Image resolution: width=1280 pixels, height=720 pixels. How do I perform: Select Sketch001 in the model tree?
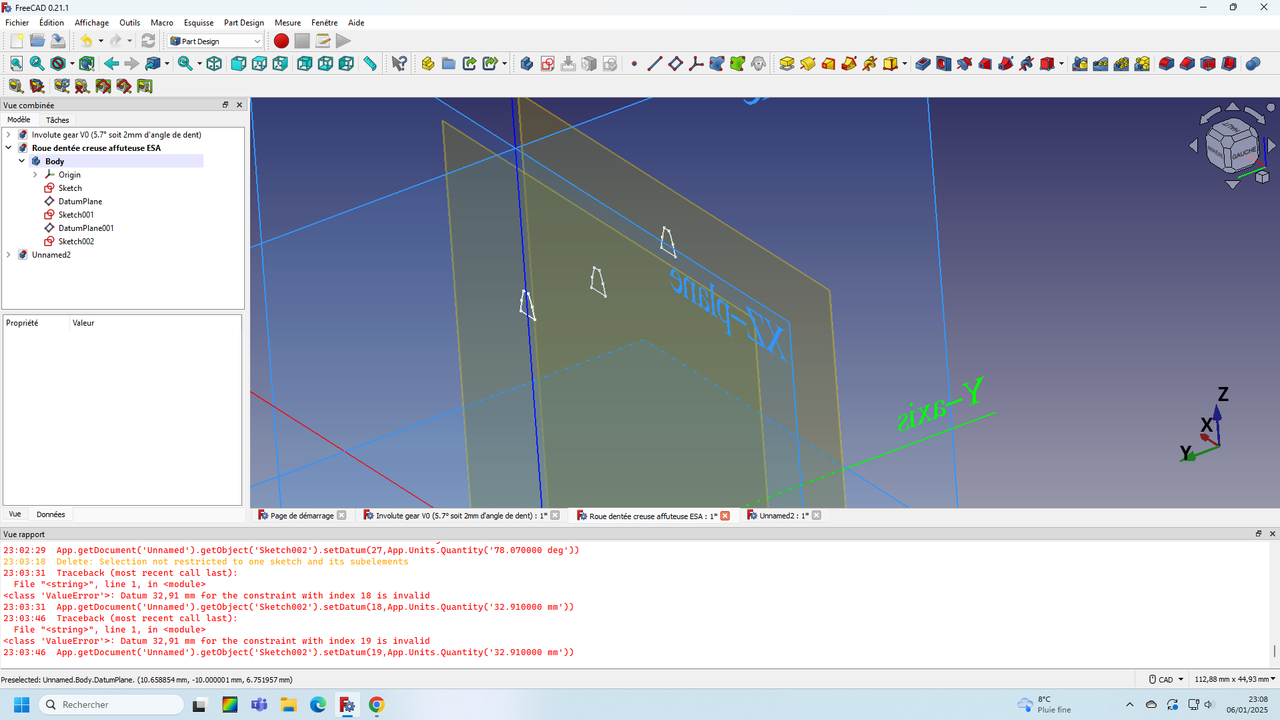pos(76,214)
